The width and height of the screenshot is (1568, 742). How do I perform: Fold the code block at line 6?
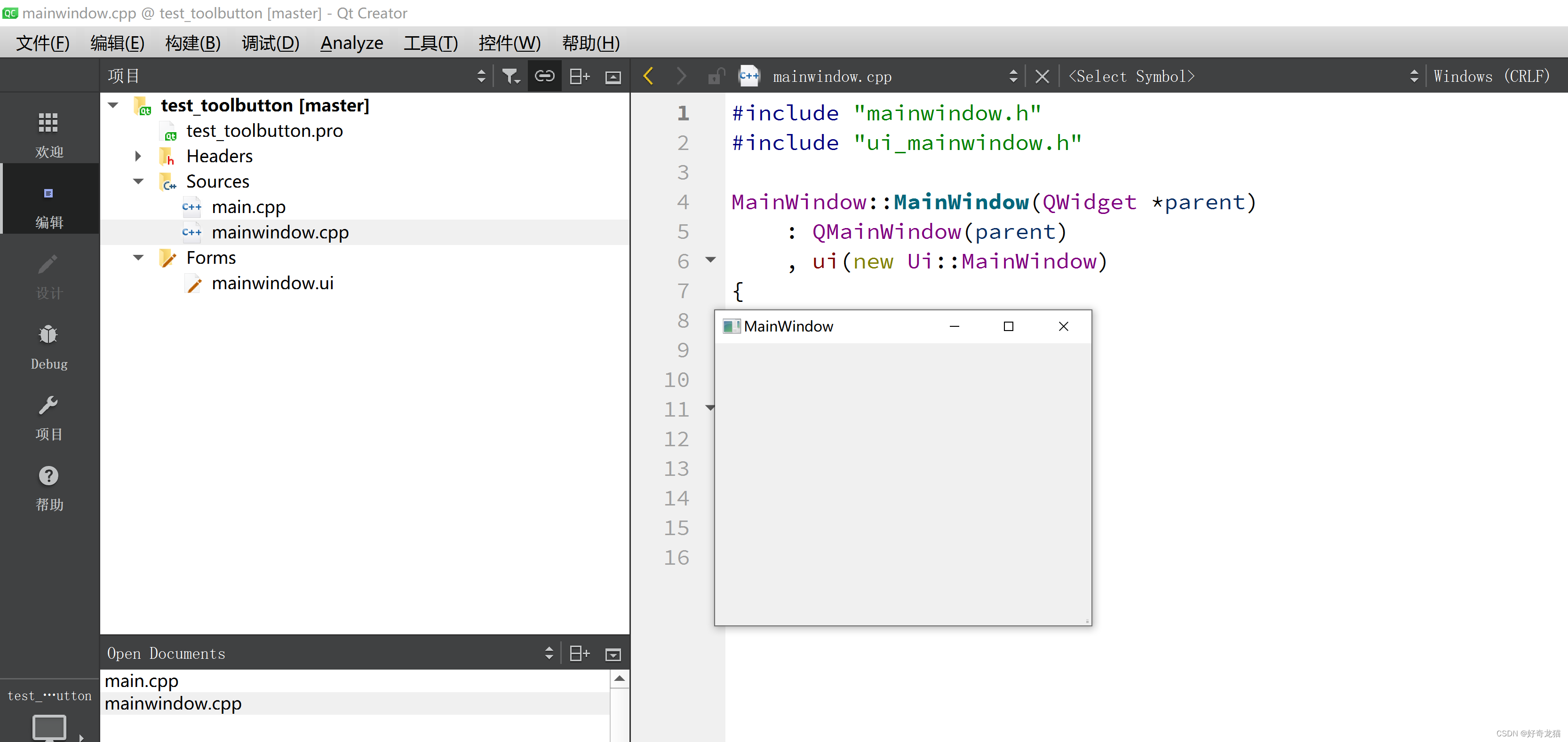710,260
